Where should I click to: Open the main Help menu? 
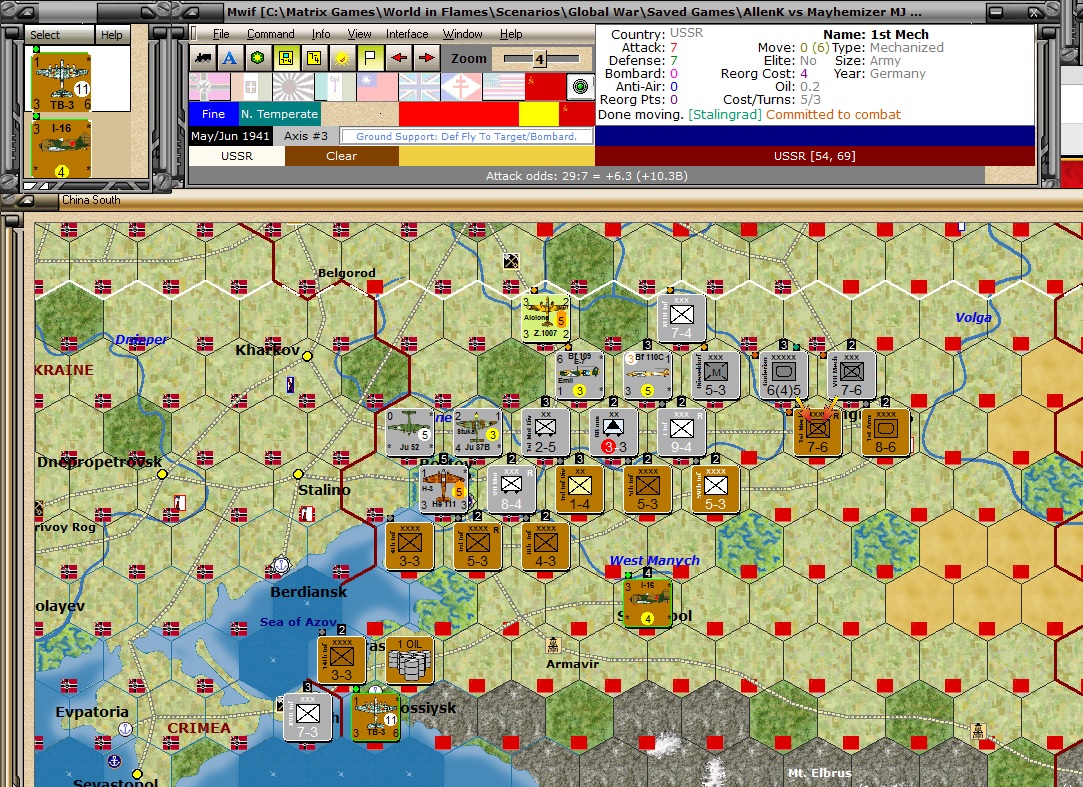click(x=511, y=34)
